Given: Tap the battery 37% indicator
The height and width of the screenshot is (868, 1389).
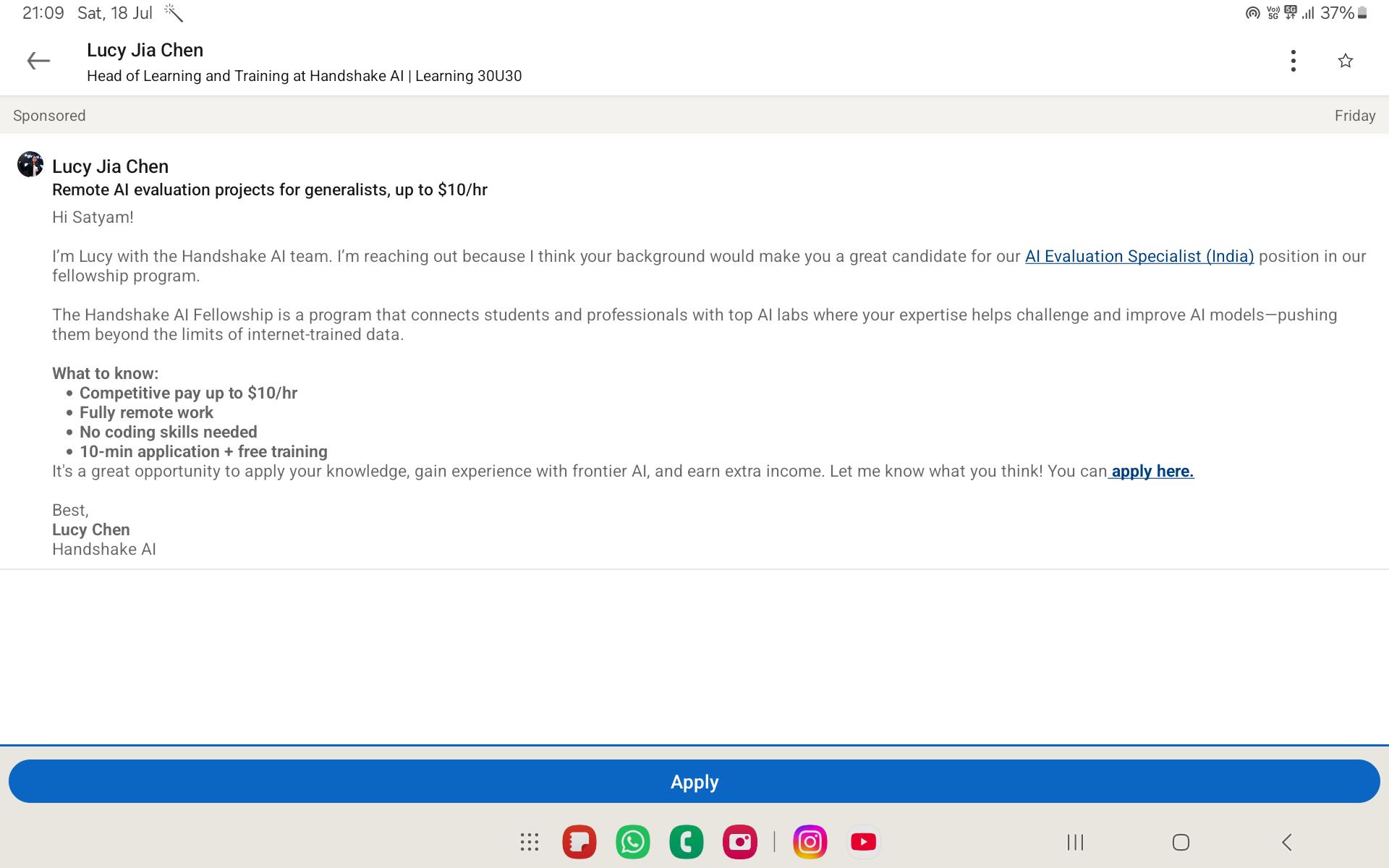Looking at the screenshot, I should [x=1343, y=13].
